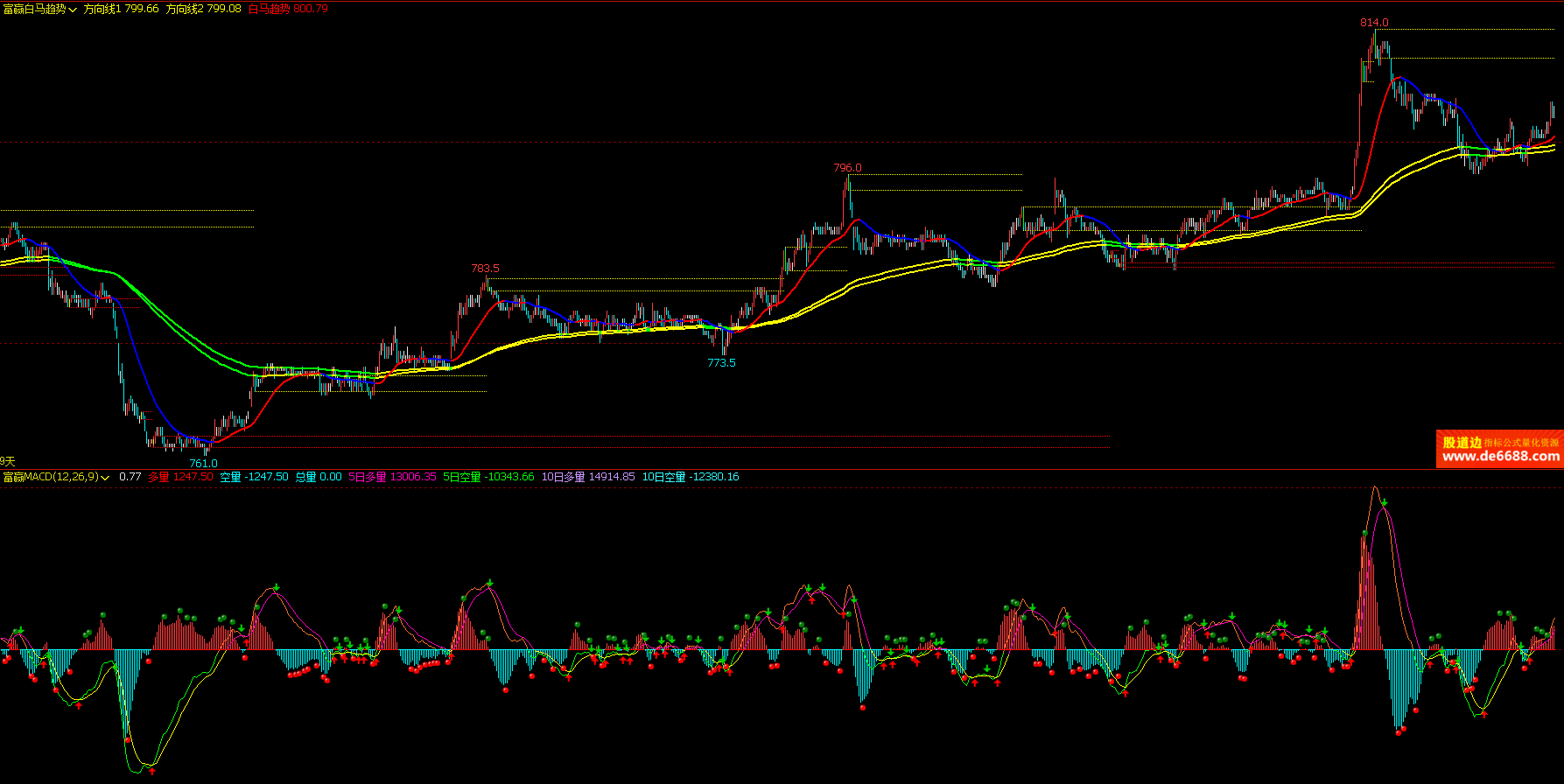
Task: Click the 股道边 logo banner
Action: pyautogui.click(x=1462, y=443)
